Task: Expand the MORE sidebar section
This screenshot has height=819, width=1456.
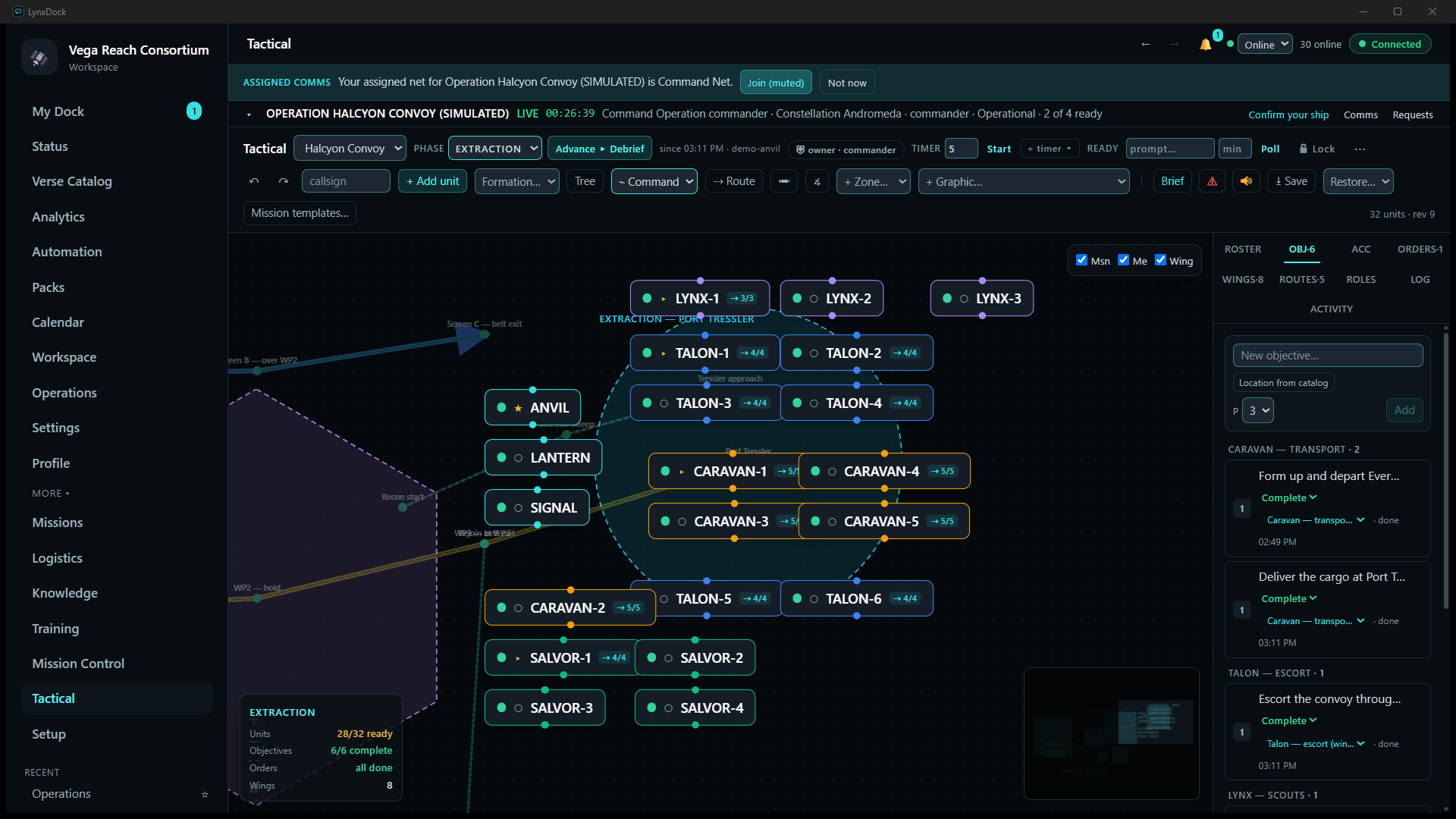Action: (50, 493)
